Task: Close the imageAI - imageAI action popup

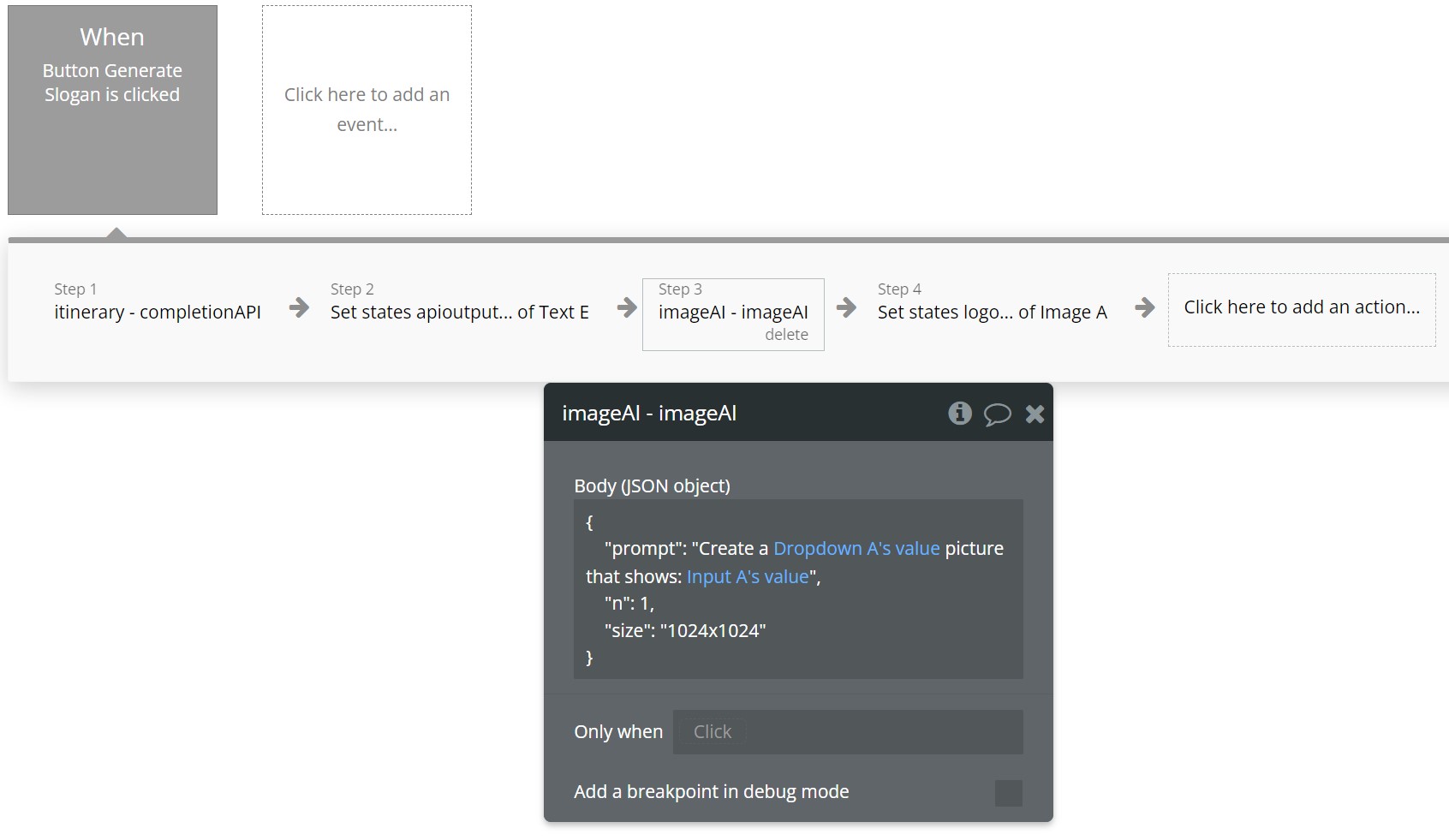Action: pos(1035,414)
